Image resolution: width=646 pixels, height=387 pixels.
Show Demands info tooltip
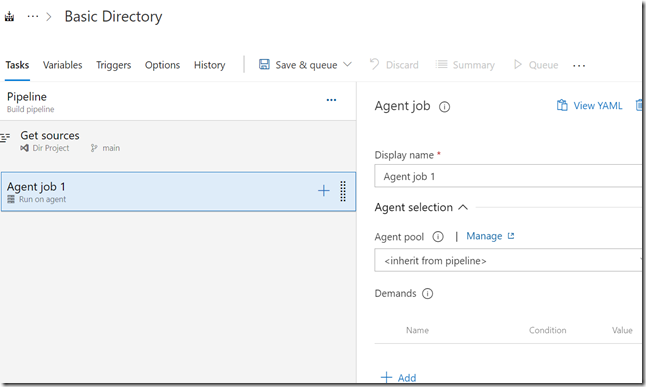(428, 293)
